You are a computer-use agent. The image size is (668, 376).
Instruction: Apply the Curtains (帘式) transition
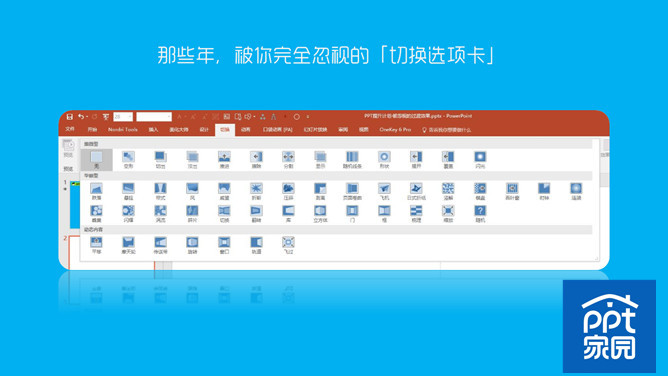coord(160,191)
